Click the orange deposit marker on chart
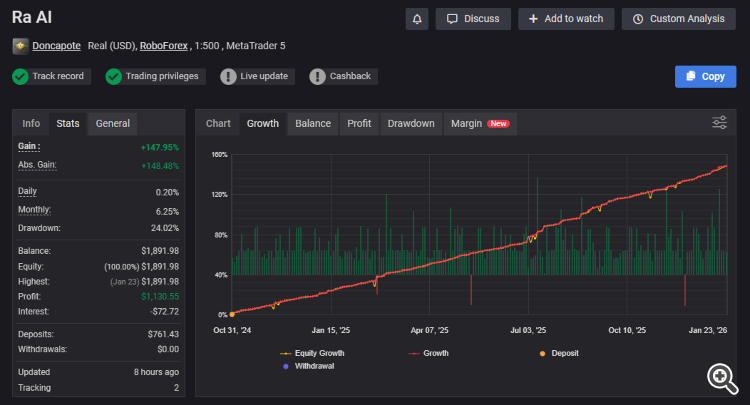This screenshot has height=405, width=750. coord(232,314)
